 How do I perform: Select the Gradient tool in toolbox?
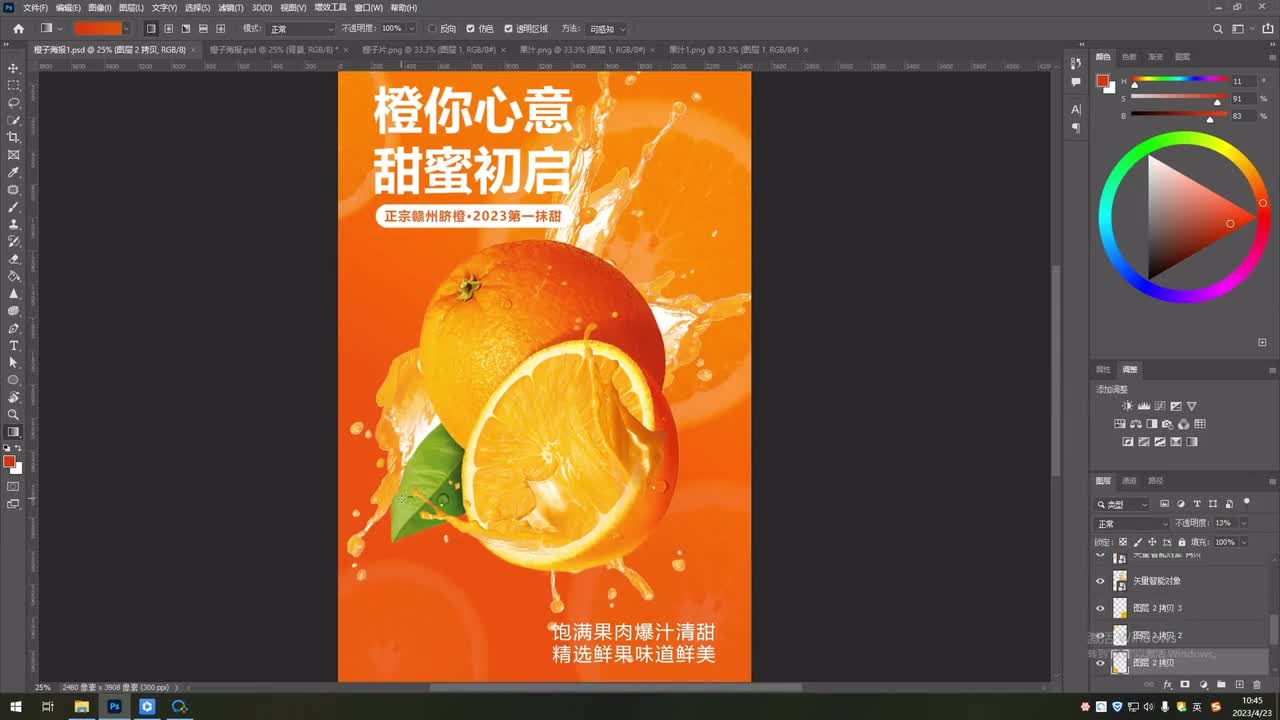[x=14, y=432]
